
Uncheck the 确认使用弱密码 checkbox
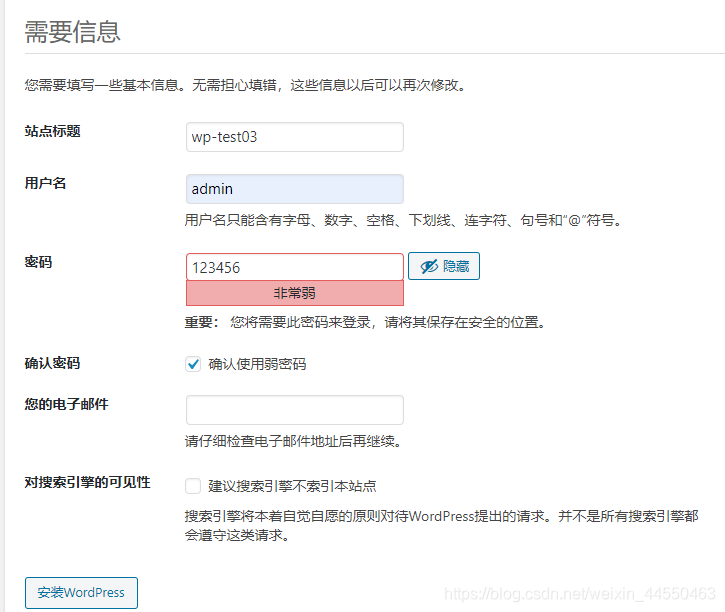point(193,364)
